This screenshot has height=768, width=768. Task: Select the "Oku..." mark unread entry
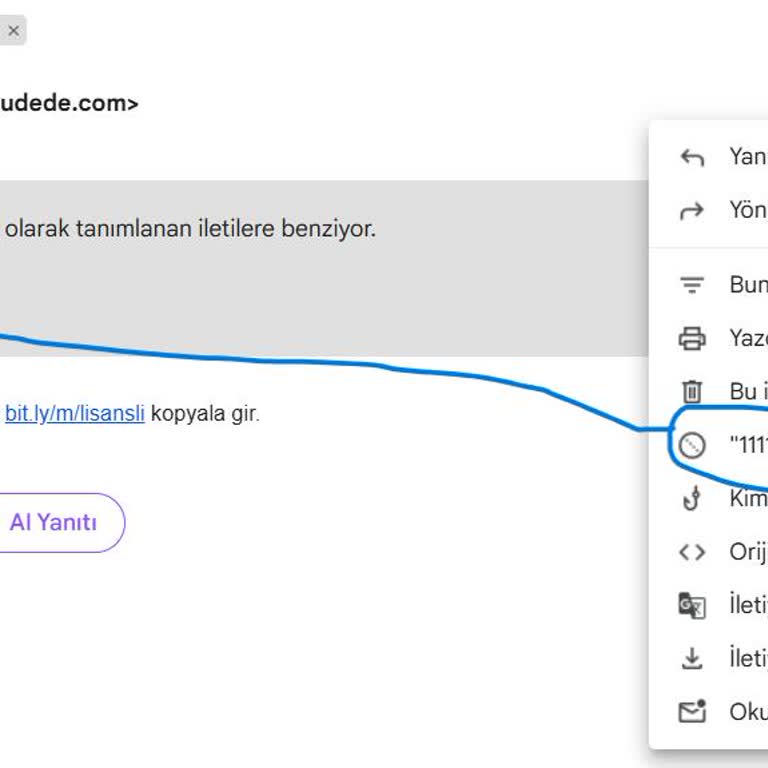(708, 711)
